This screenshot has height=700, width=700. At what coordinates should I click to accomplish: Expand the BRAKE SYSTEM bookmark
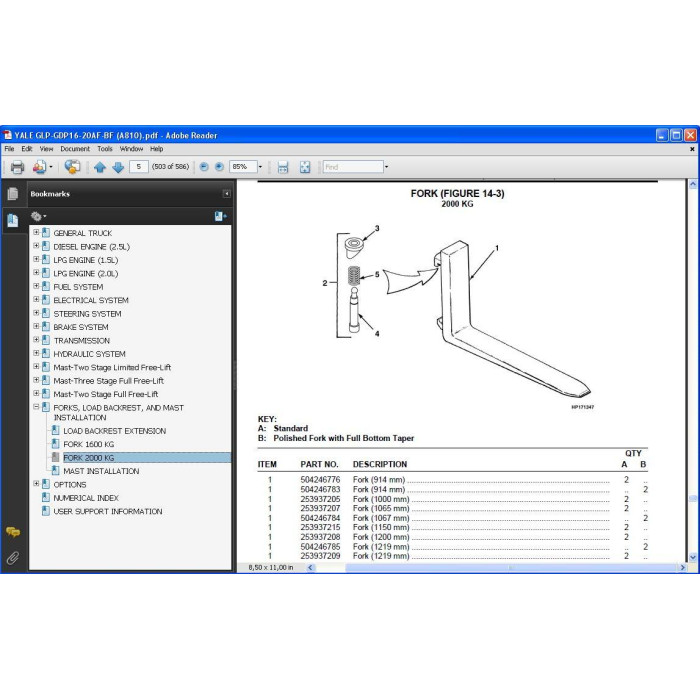pos(36,326)
